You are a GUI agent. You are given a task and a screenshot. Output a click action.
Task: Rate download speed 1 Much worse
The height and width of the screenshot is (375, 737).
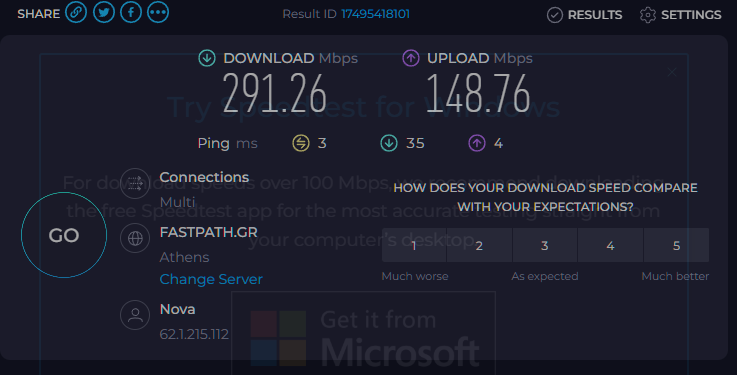click(x=414, y=245)
